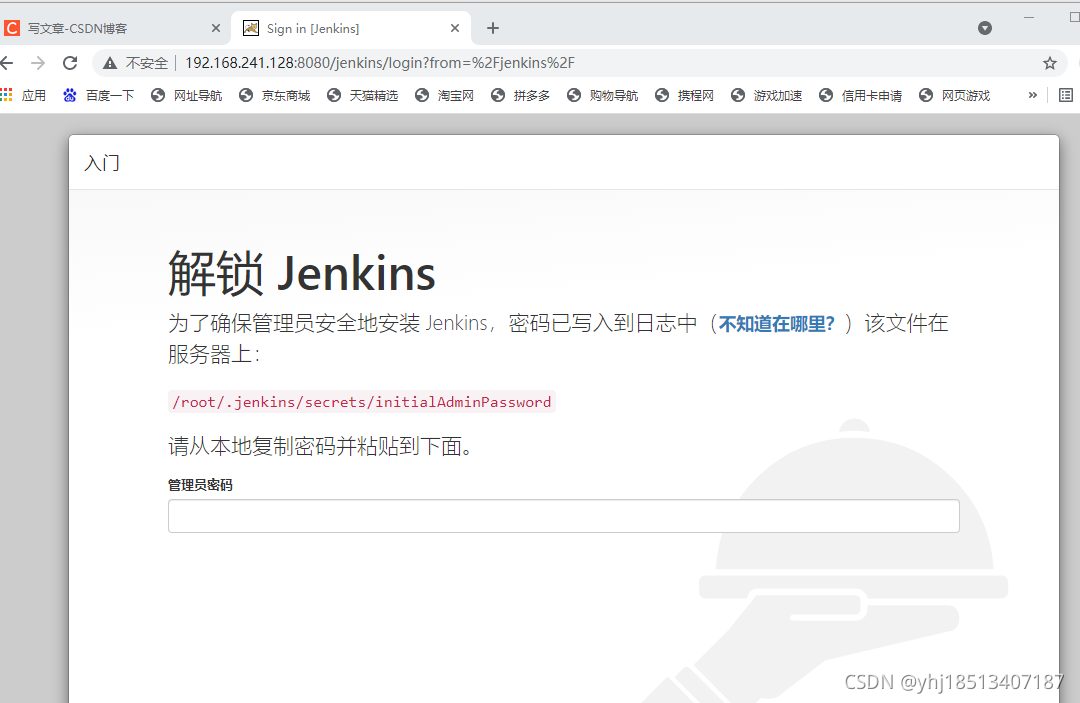Open the 淘宝网 bookmark
The image size is (1080, 703).
(445, 96)
